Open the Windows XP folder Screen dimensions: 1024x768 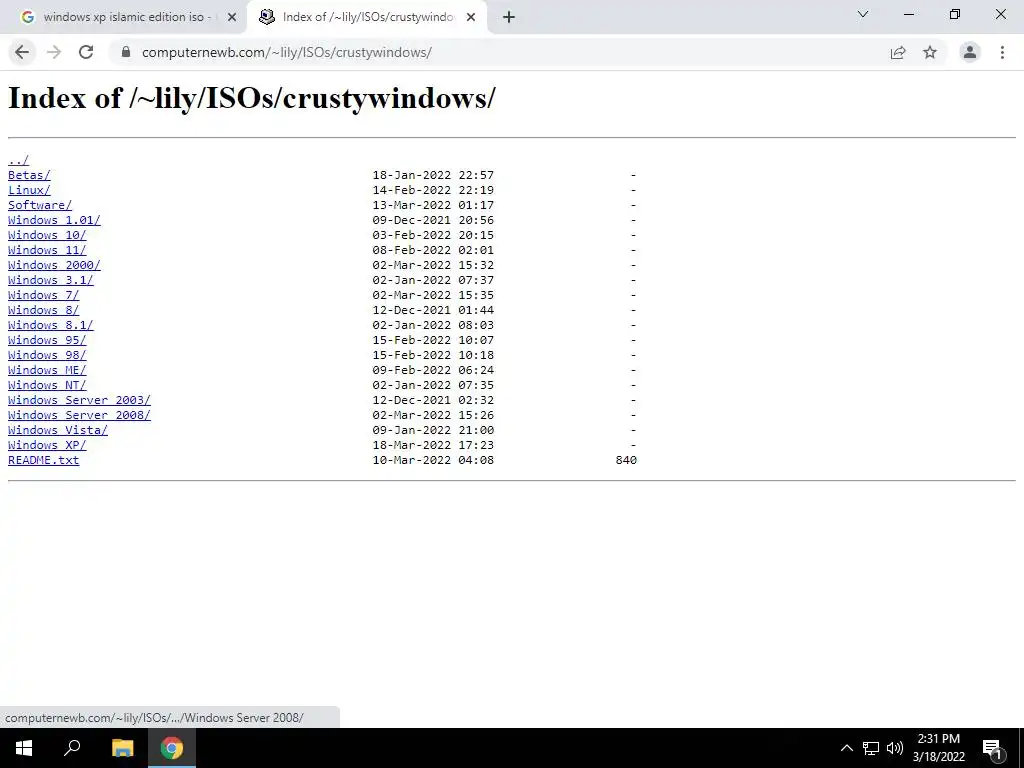click(47, 445)
